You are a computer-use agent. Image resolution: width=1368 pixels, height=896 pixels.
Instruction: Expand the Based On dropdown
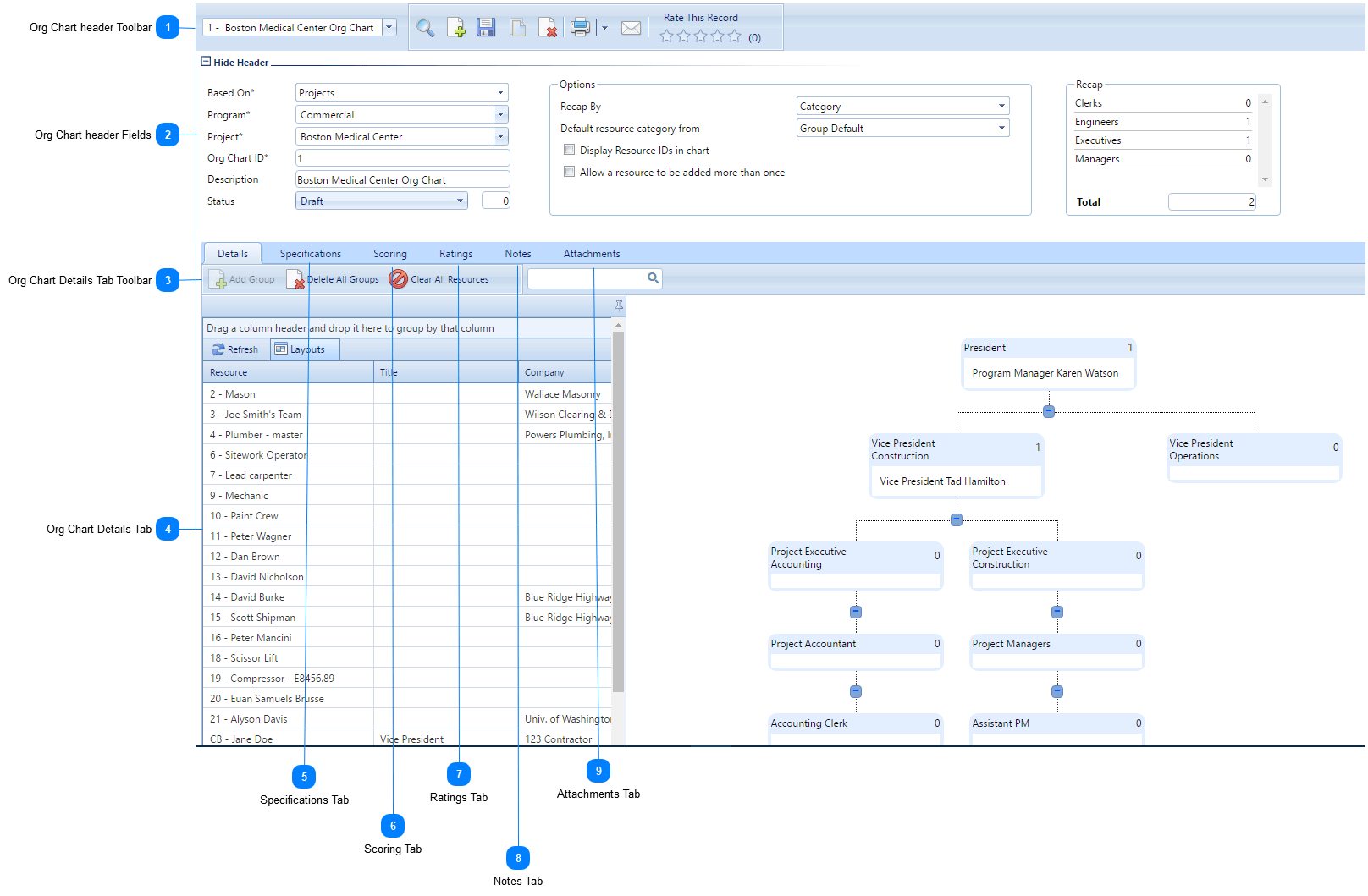click(x=500, y=93)
